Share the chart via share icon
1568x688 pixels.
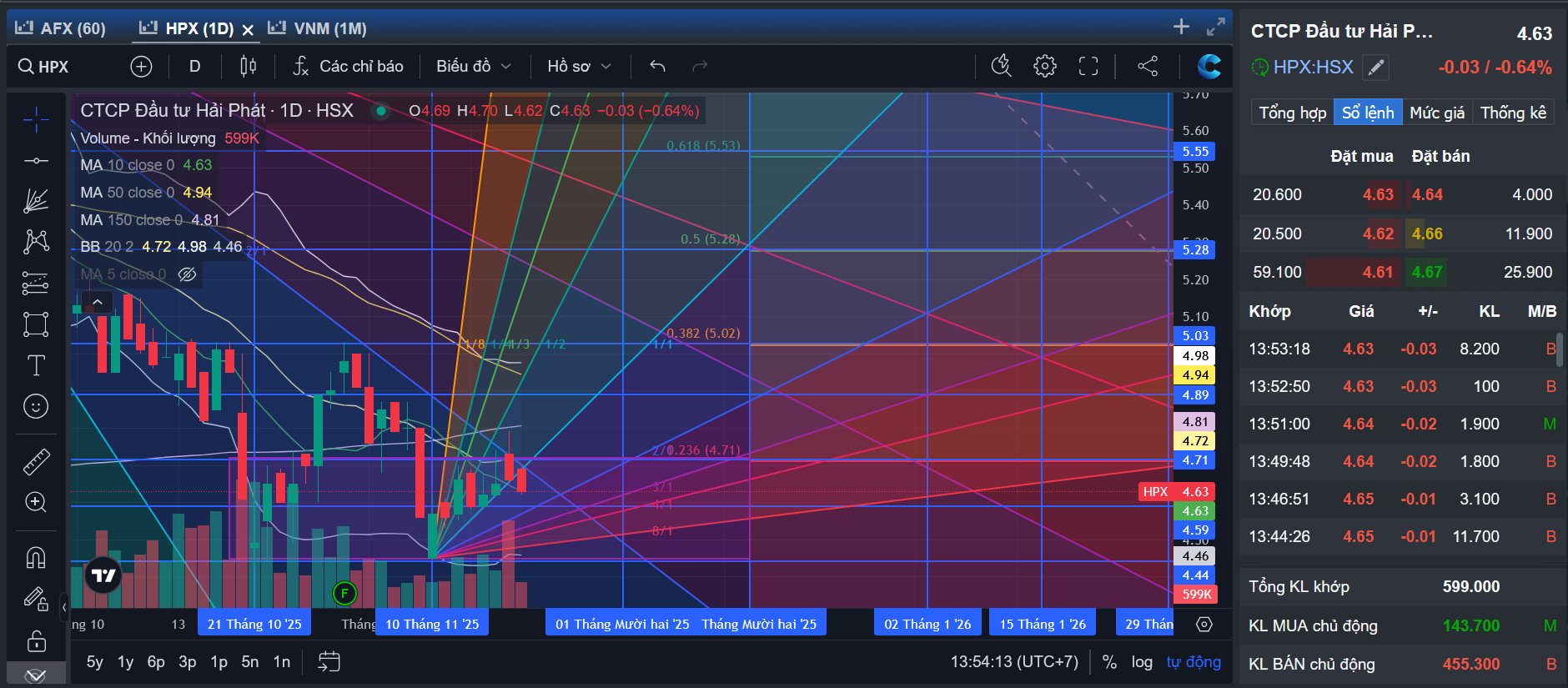pos(1148,66)
